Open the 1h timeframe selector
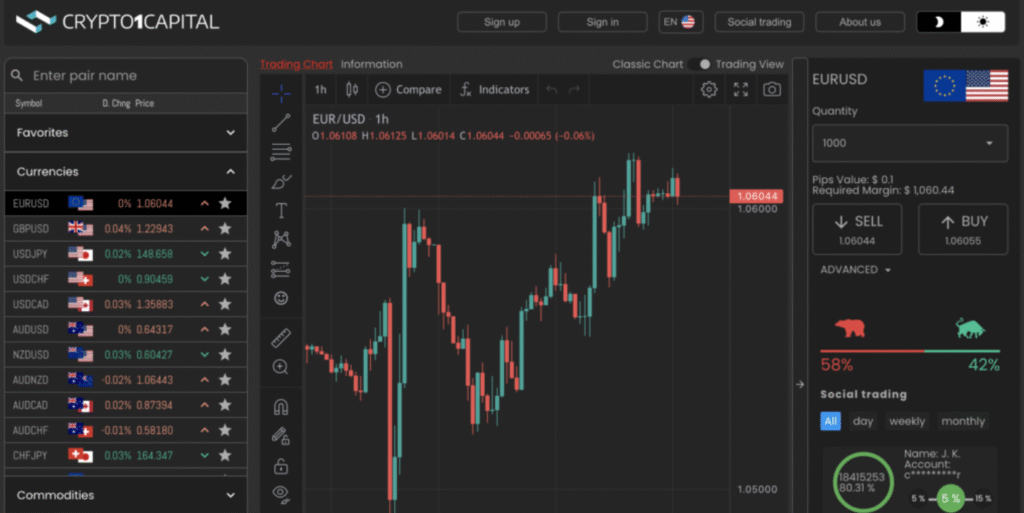Image resolution: width=1024 pixels, height=513 pixels. pyautogui.click(x=321, y=89)
